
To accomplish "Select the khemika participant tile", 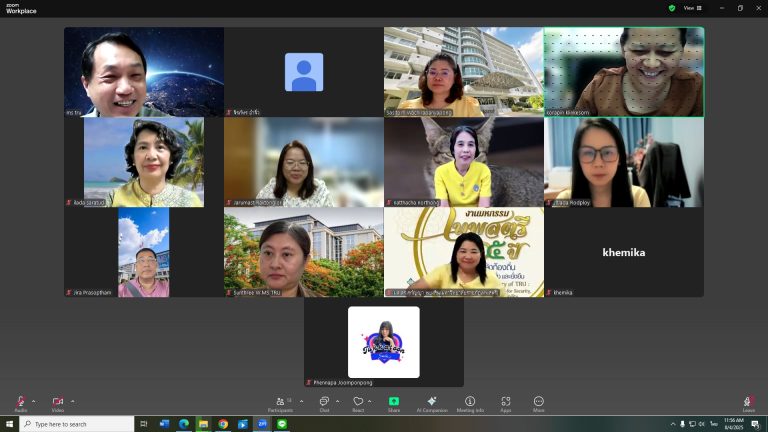I will click(624, 252).
